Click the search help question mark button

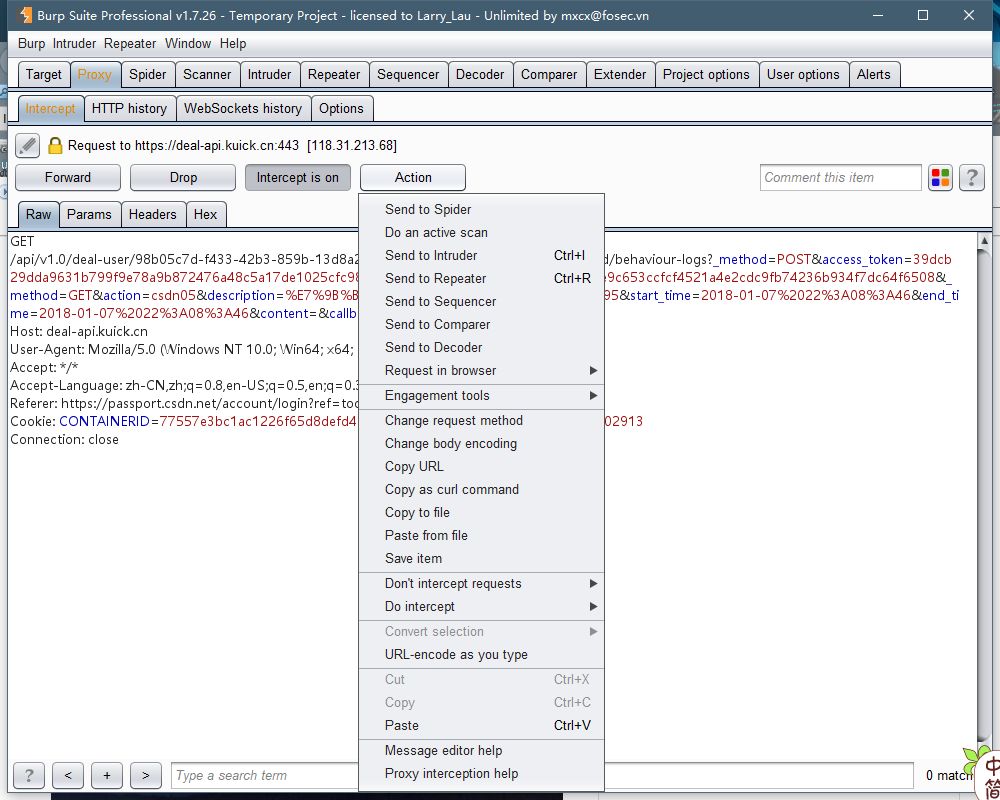[28, 775]
